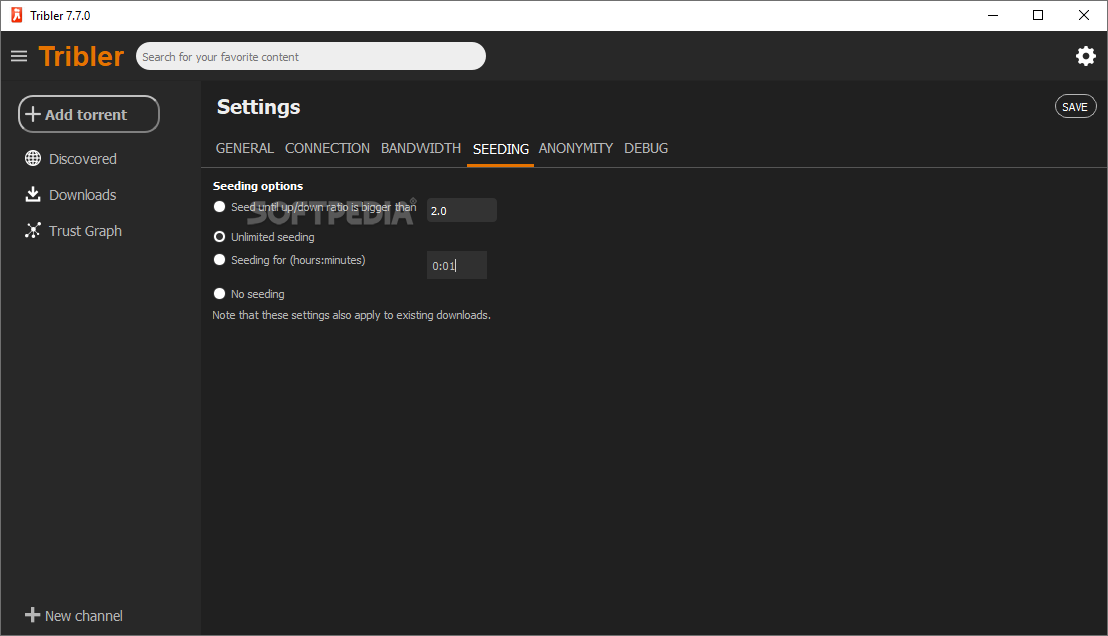Image resolution: width=1108 pixels, height=636 pixels.
Task: Maximize the Tribler window
Action: (x=1038, y=15)
